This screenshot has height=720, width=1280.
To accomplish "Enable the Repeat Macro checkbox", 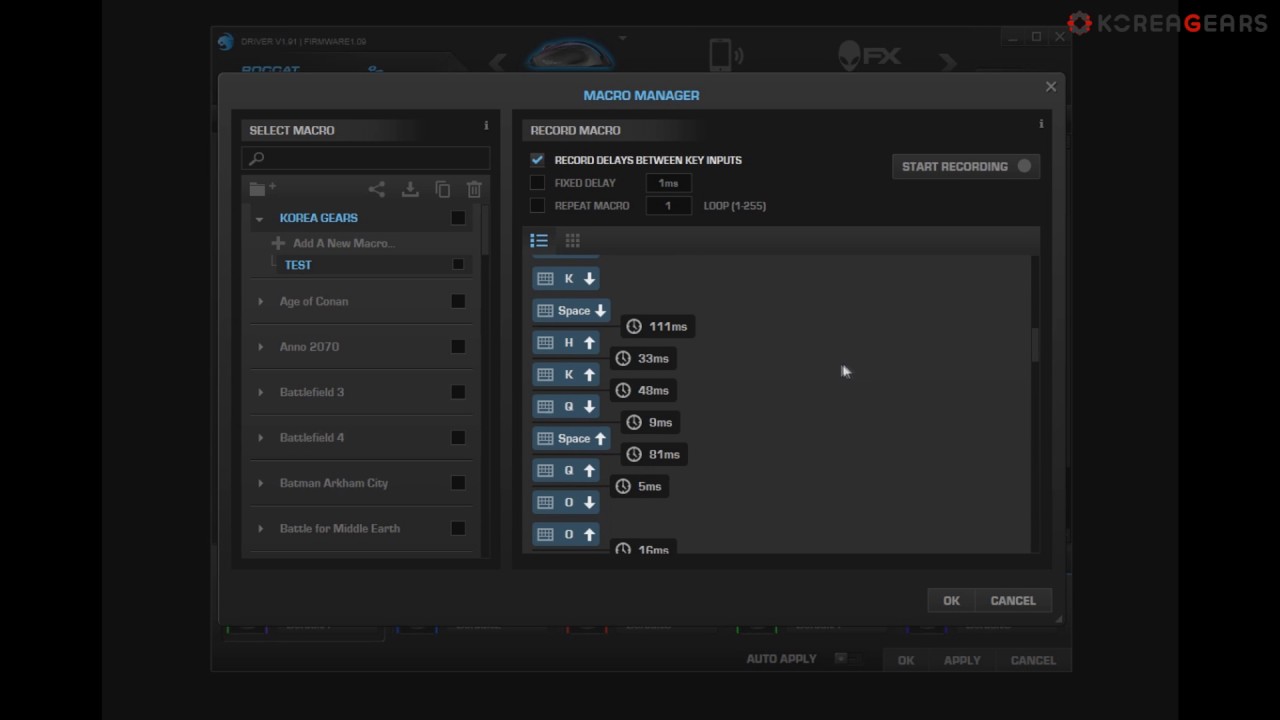I will coord(537,206).
